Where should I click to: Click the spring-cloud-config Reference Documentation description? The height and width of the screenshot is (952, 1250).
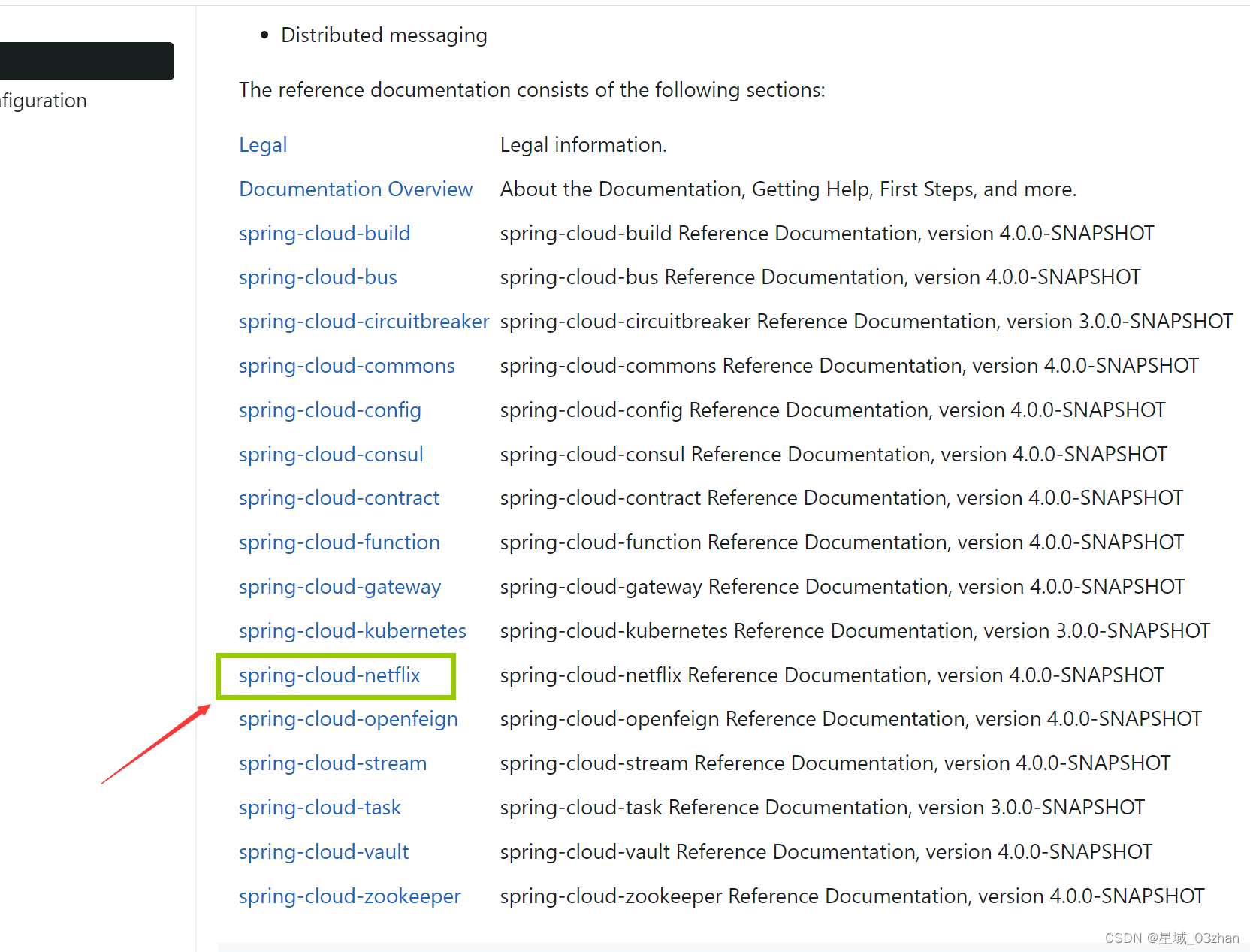coord(833,410)
